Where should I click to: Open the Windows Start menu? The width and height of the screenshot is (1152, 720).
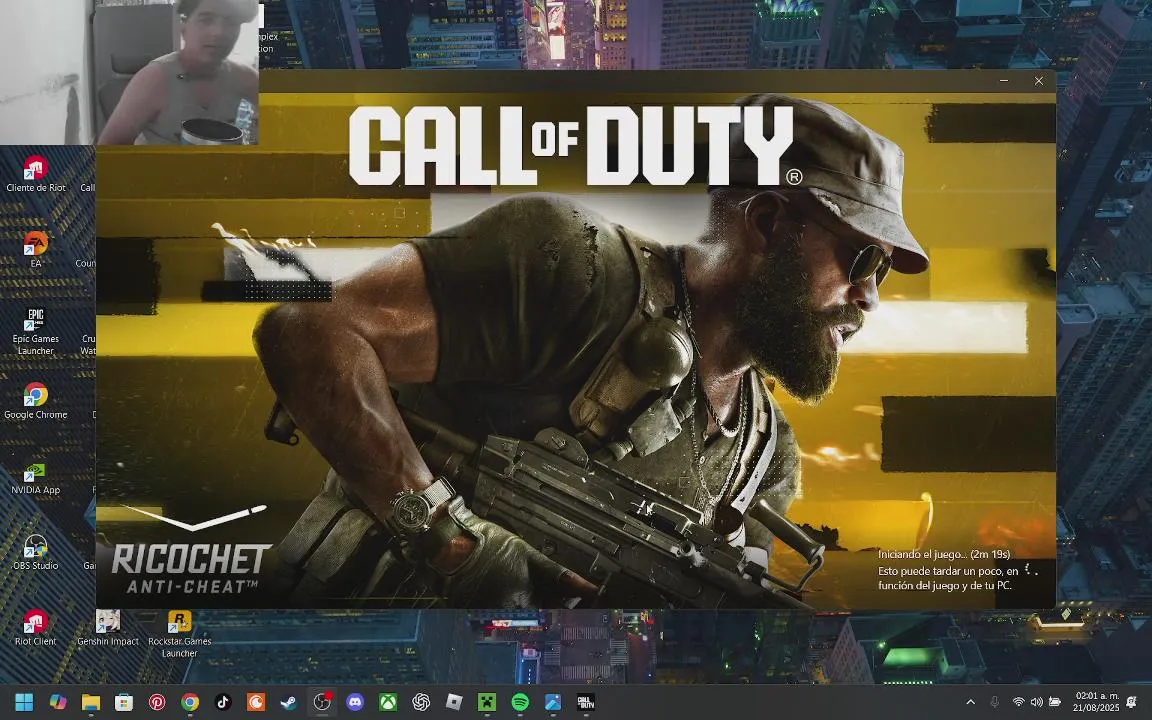[24, 702]
